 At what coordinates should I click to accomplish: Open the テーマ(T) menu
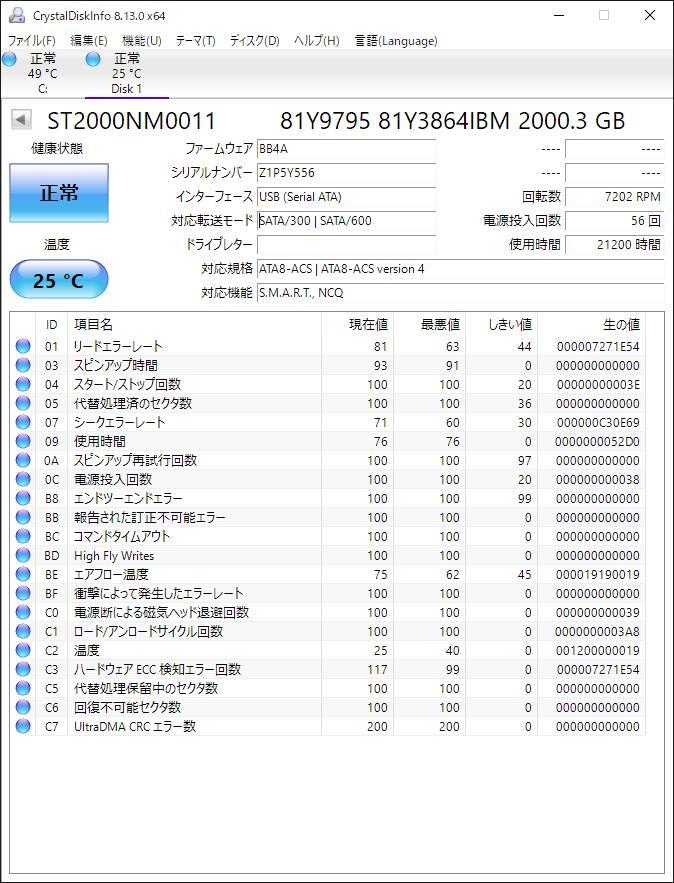(x=195, y=41)
